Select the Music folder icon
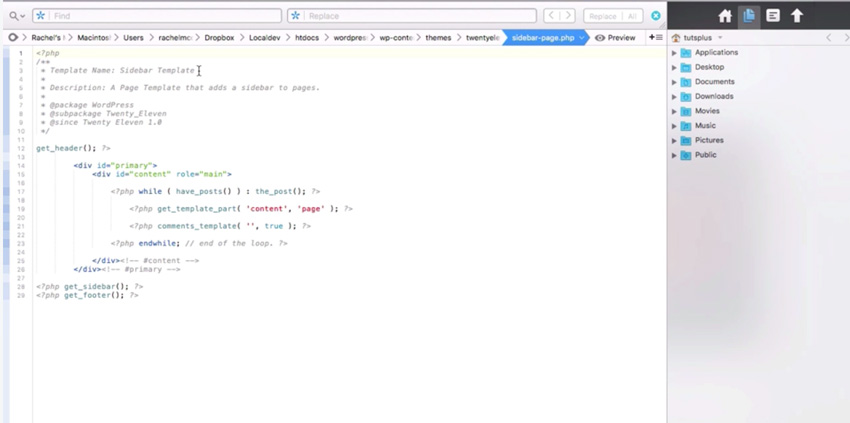Screen dimensions: 850x423 (x=686, y=126)
